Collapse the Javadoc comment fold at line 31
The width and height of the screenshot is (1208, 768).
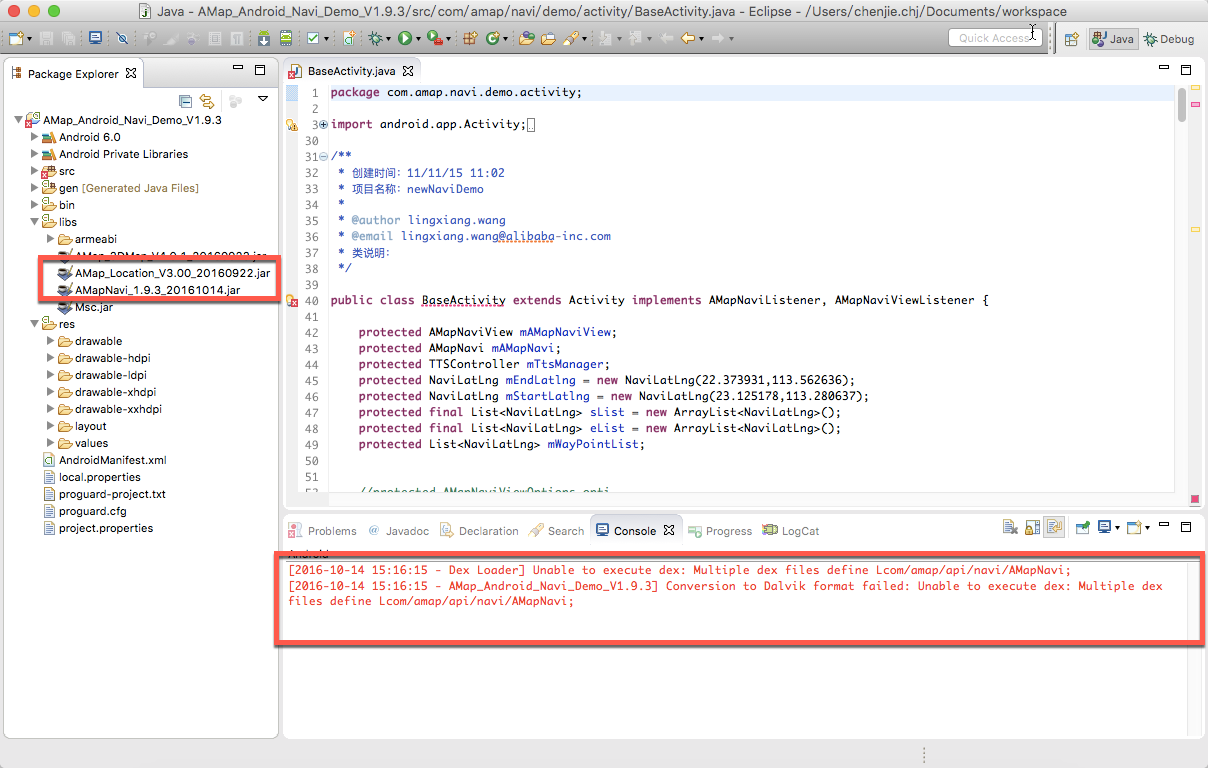[322, 157]
